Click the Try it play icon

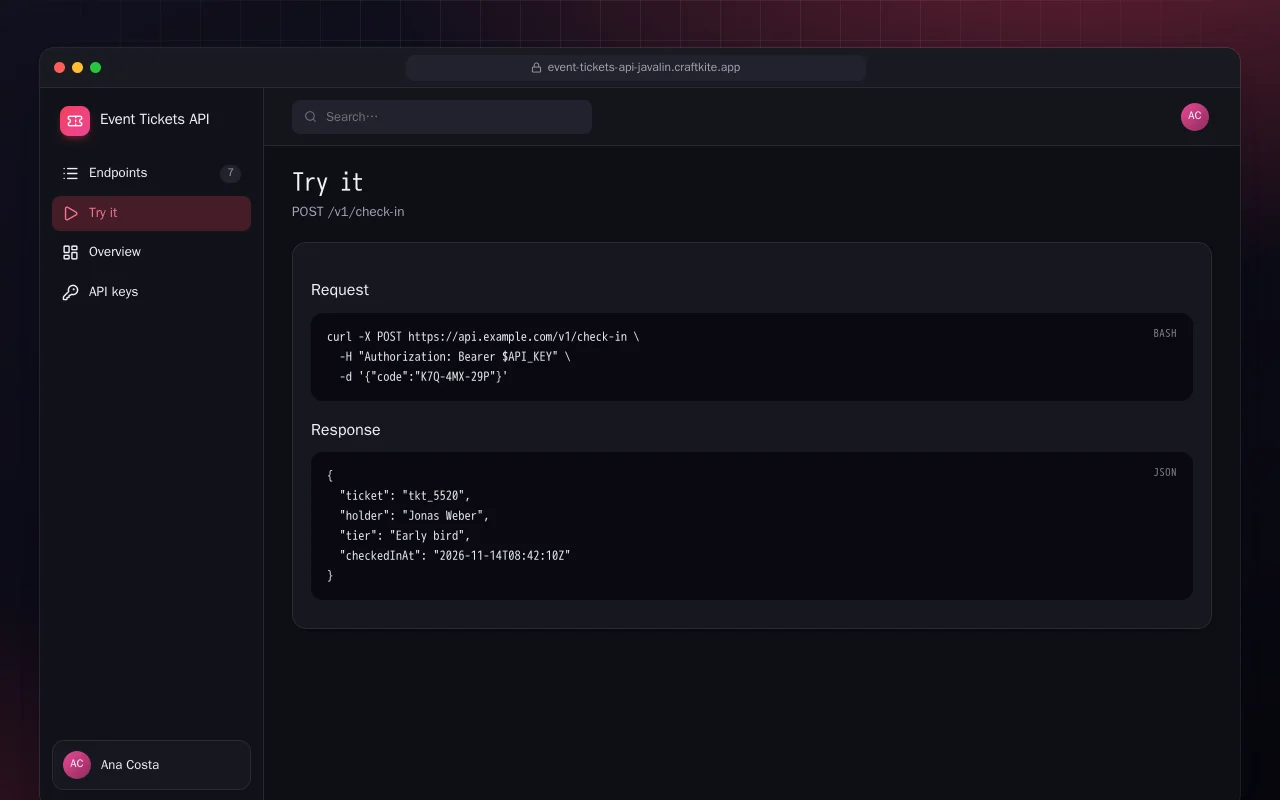70,213
